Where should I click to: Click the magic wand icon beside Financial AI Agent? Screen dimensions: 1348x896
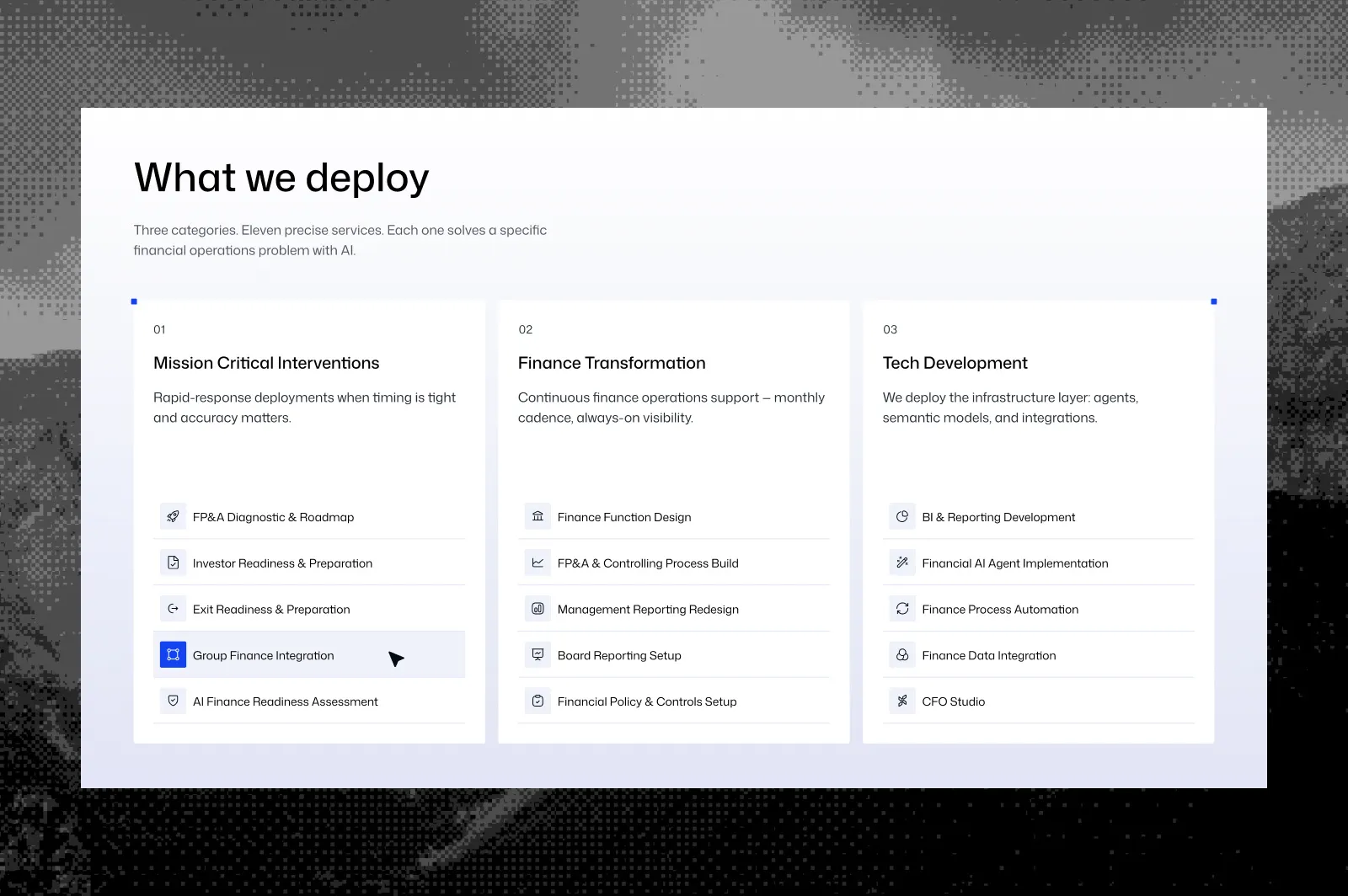902,563
